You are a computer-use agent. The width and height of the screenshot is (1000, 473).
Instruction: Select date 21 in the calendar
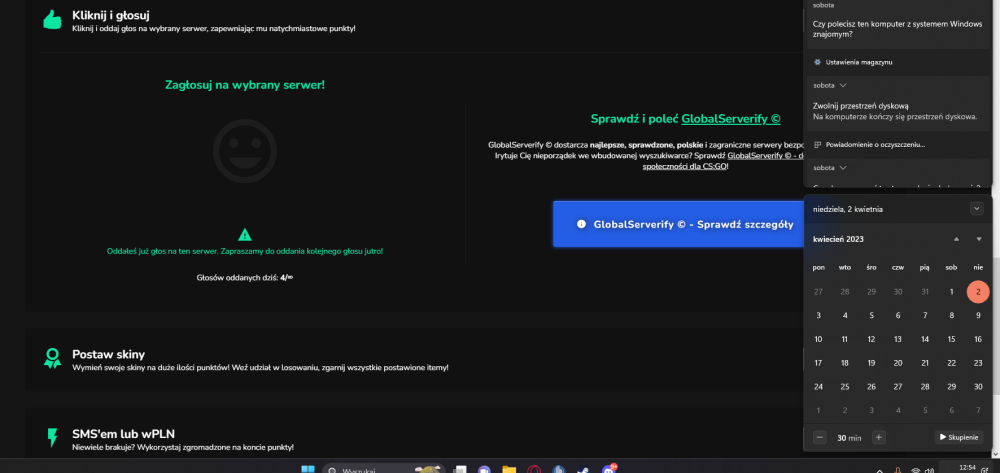(x=925, y=363)
